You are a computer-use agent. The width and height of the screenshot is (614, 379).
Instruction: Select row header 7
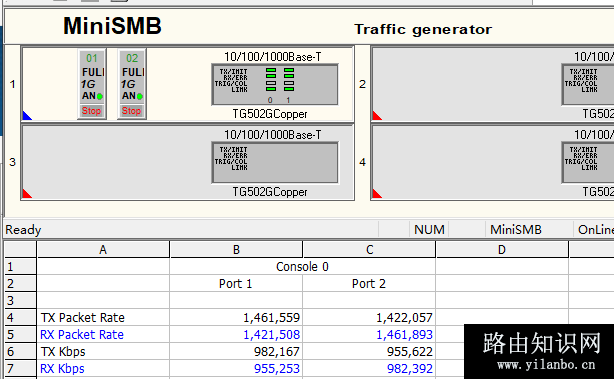[x=20, y=368]
